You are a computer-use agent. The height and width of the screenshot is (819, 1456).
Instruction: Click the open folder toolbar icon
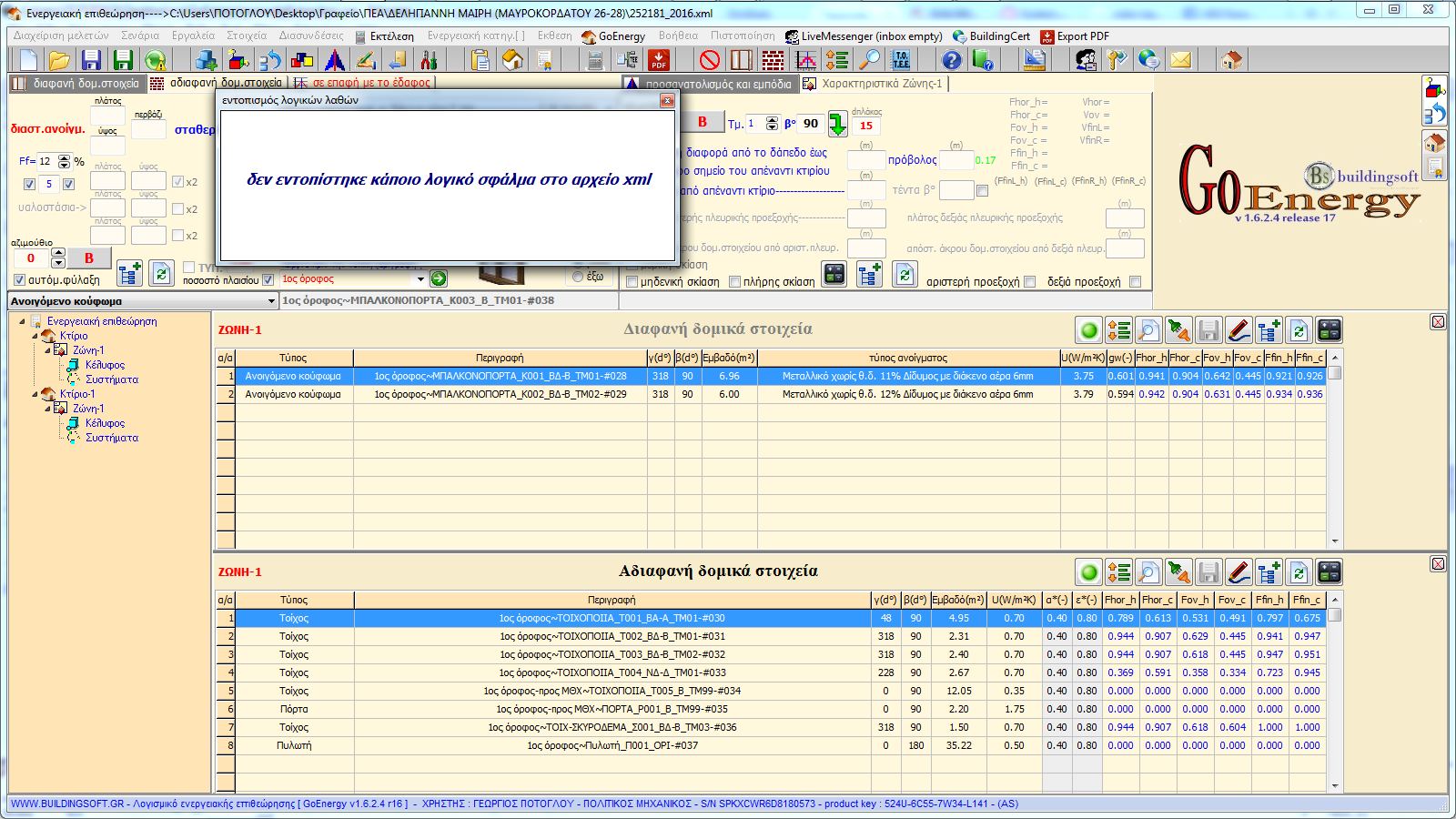point(59,60)
